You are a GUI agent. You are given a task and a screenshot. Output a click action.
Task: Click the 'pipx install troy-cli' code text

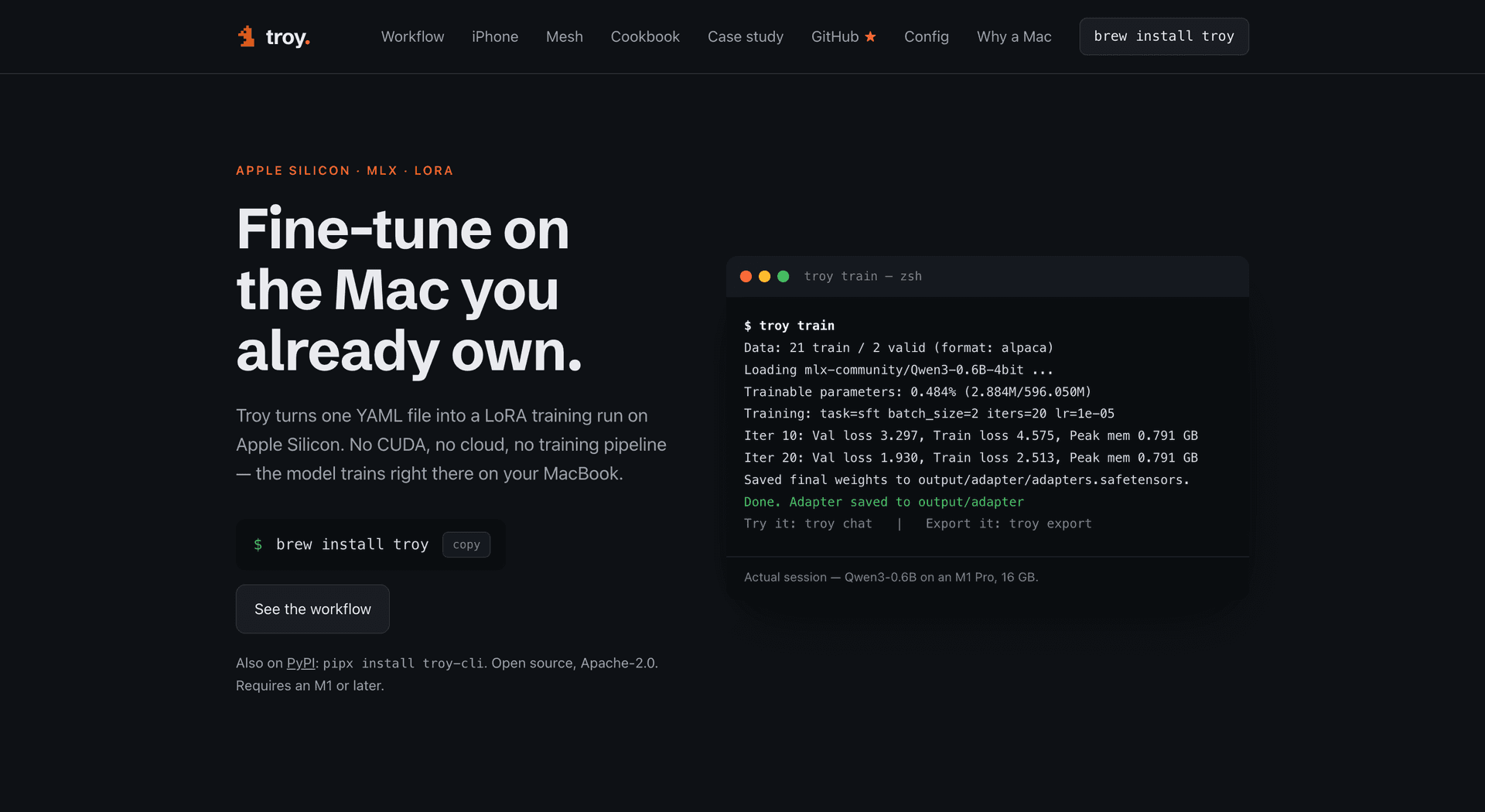point(404,664)
